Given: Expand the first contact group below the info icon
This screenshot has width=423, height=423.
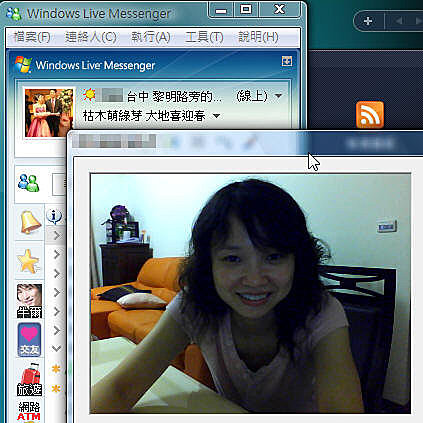Looking at the screenshot, I should pos(56,235).
